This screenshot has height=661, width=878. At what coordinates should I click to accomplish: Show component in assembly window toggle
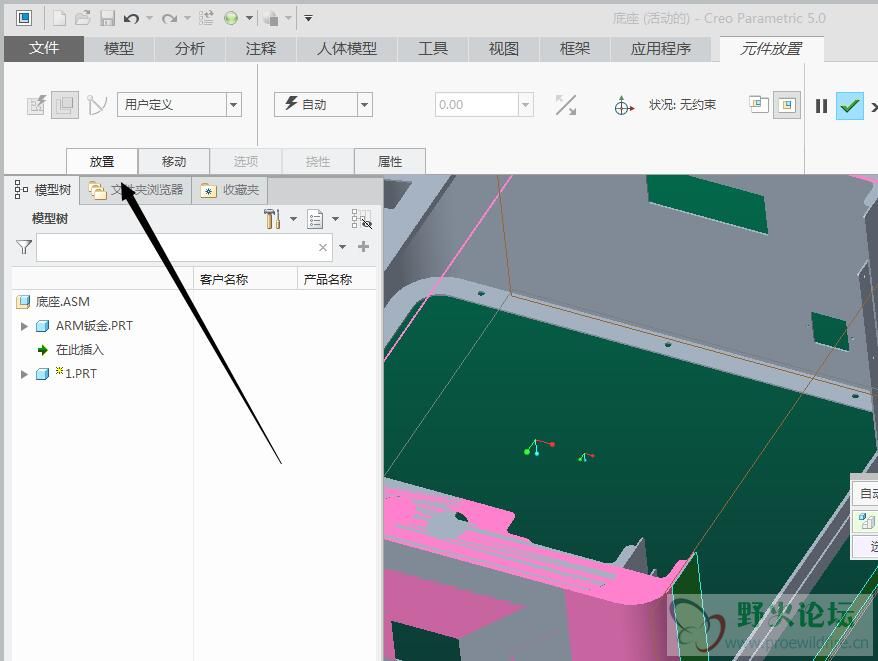tap(787, 105)
